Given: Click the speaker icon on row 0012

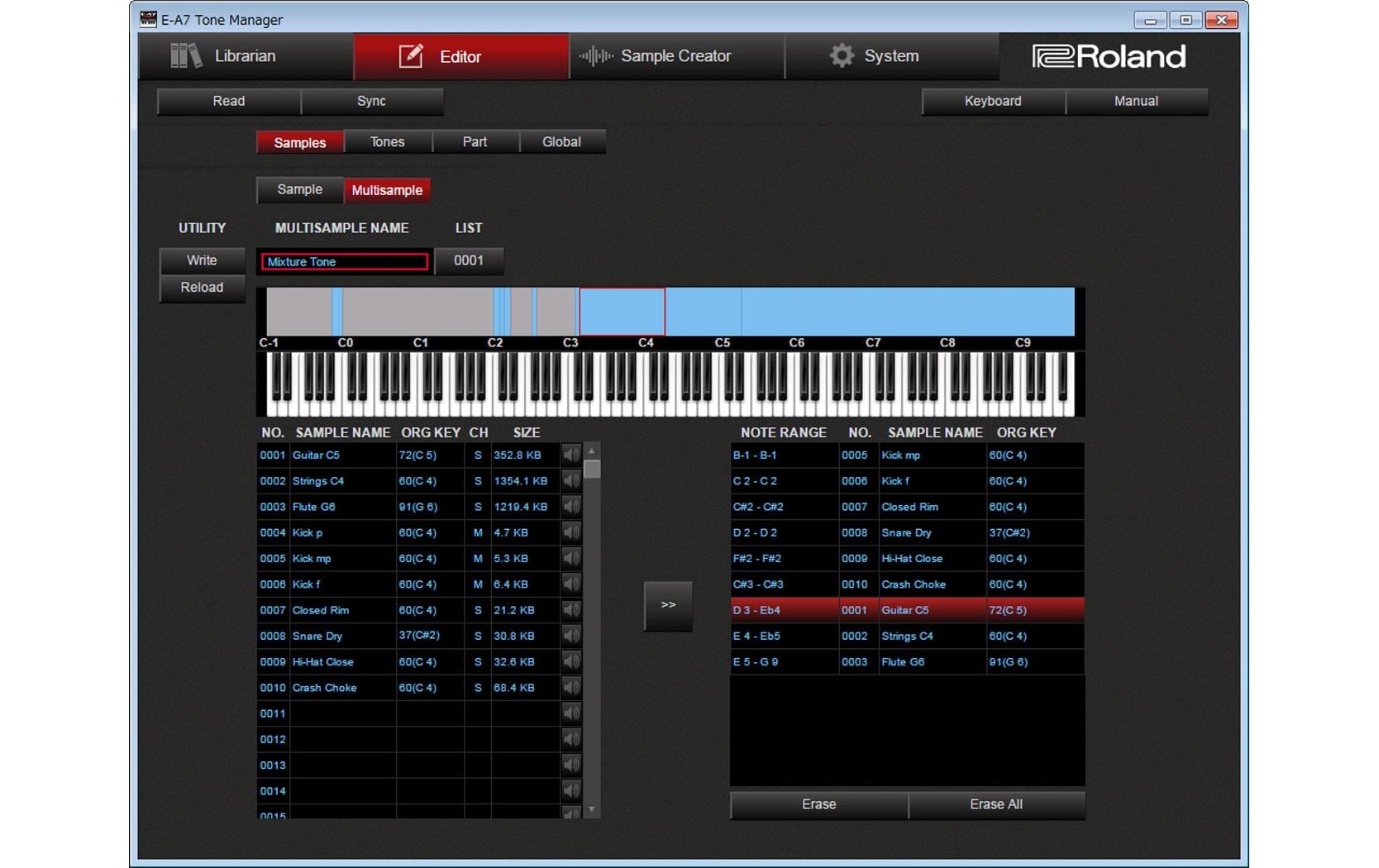Looking at the screenshot, I should point(571,739).
